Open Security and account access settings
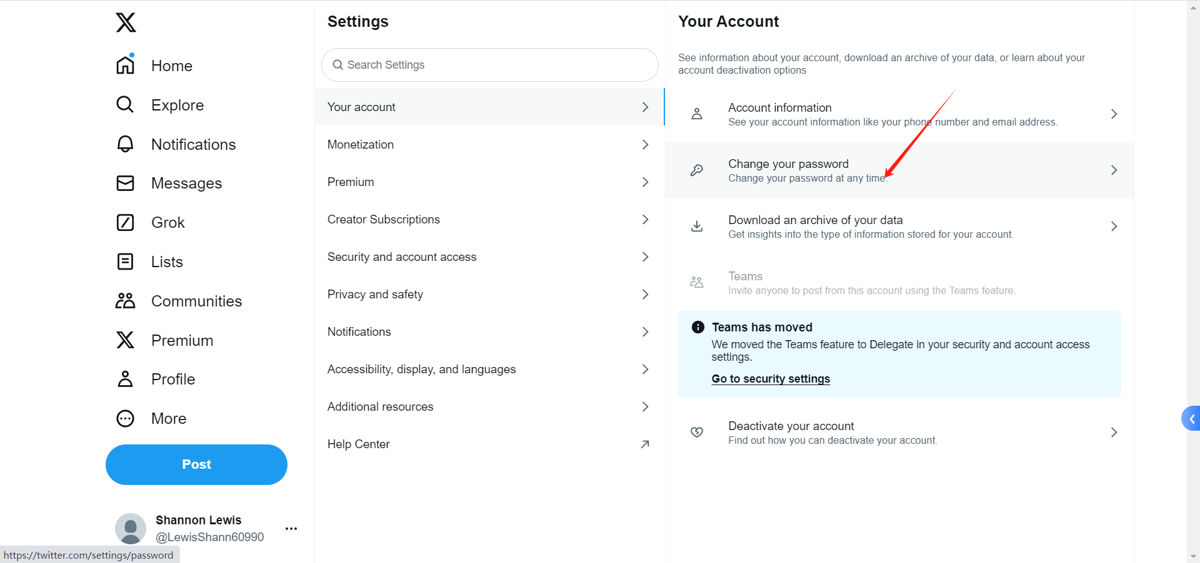Viewport: 1200px width, 563px height. [x=402, y=257]
